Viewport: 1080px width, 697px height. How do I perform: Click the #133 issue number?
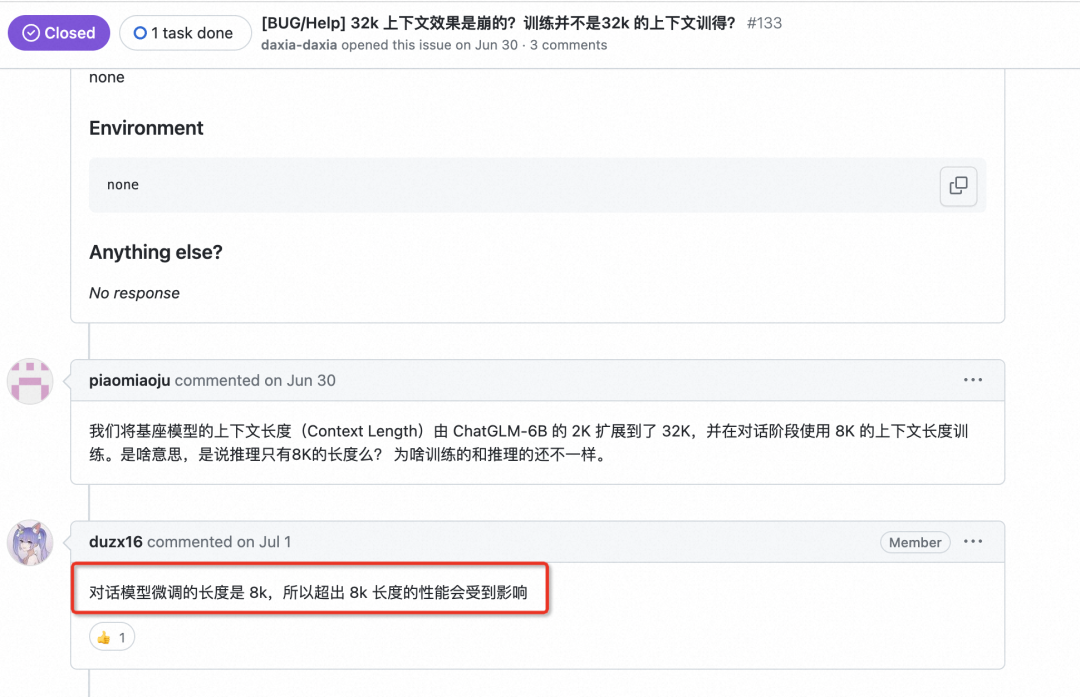tap(765, 23)
